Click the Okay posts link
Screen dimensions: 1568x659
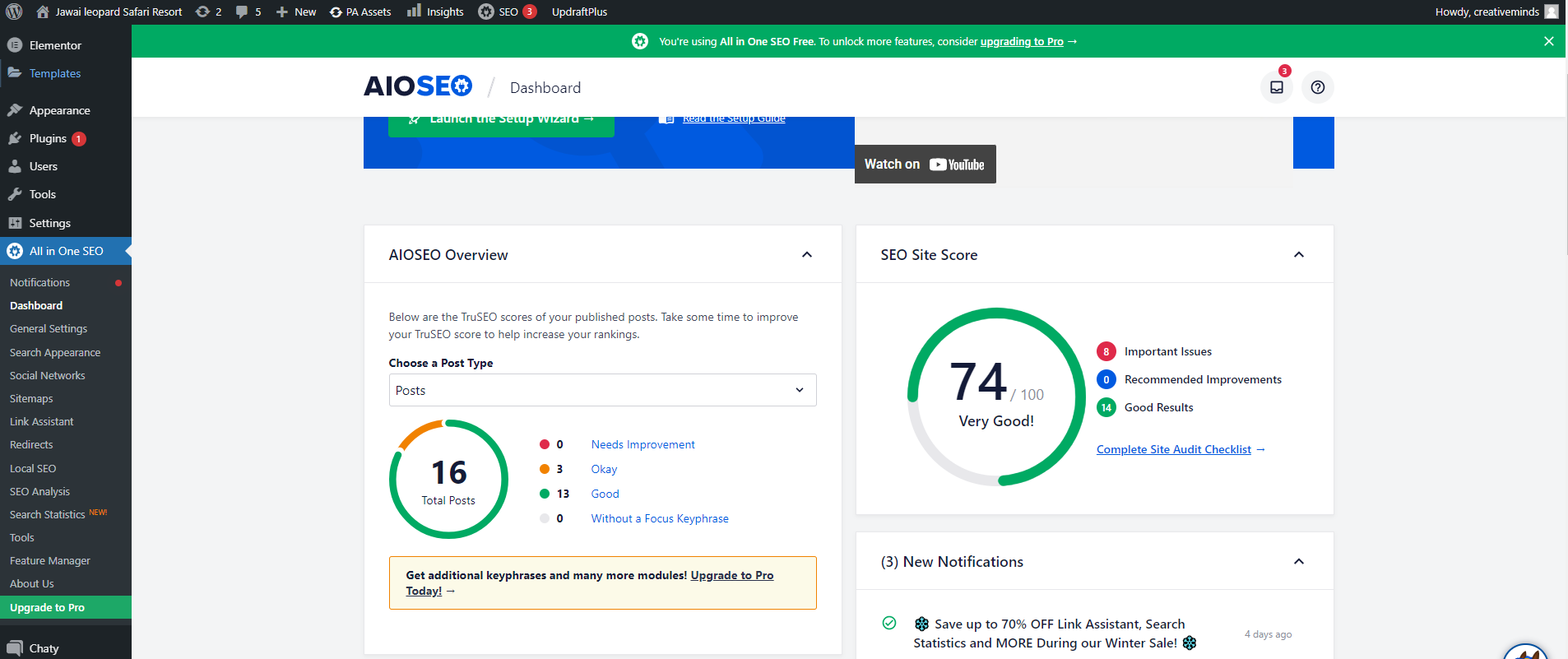click(604, 469)
